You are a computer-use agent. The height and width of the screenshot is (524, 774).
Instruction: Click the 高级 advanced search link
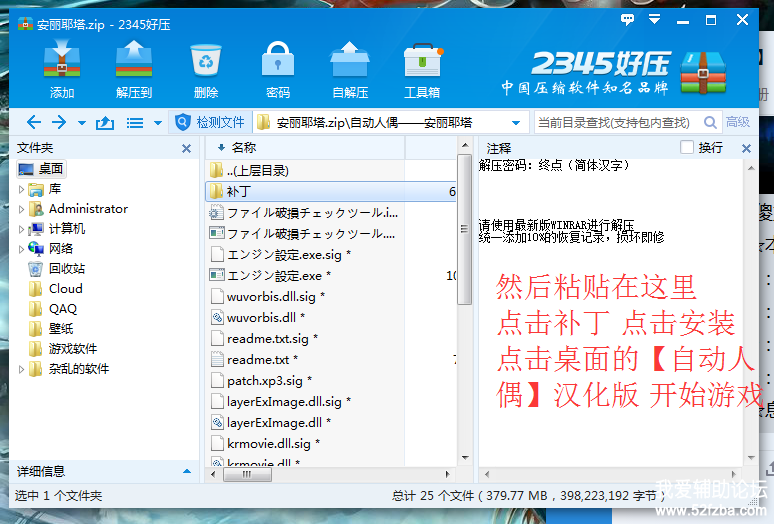point(737,121)
